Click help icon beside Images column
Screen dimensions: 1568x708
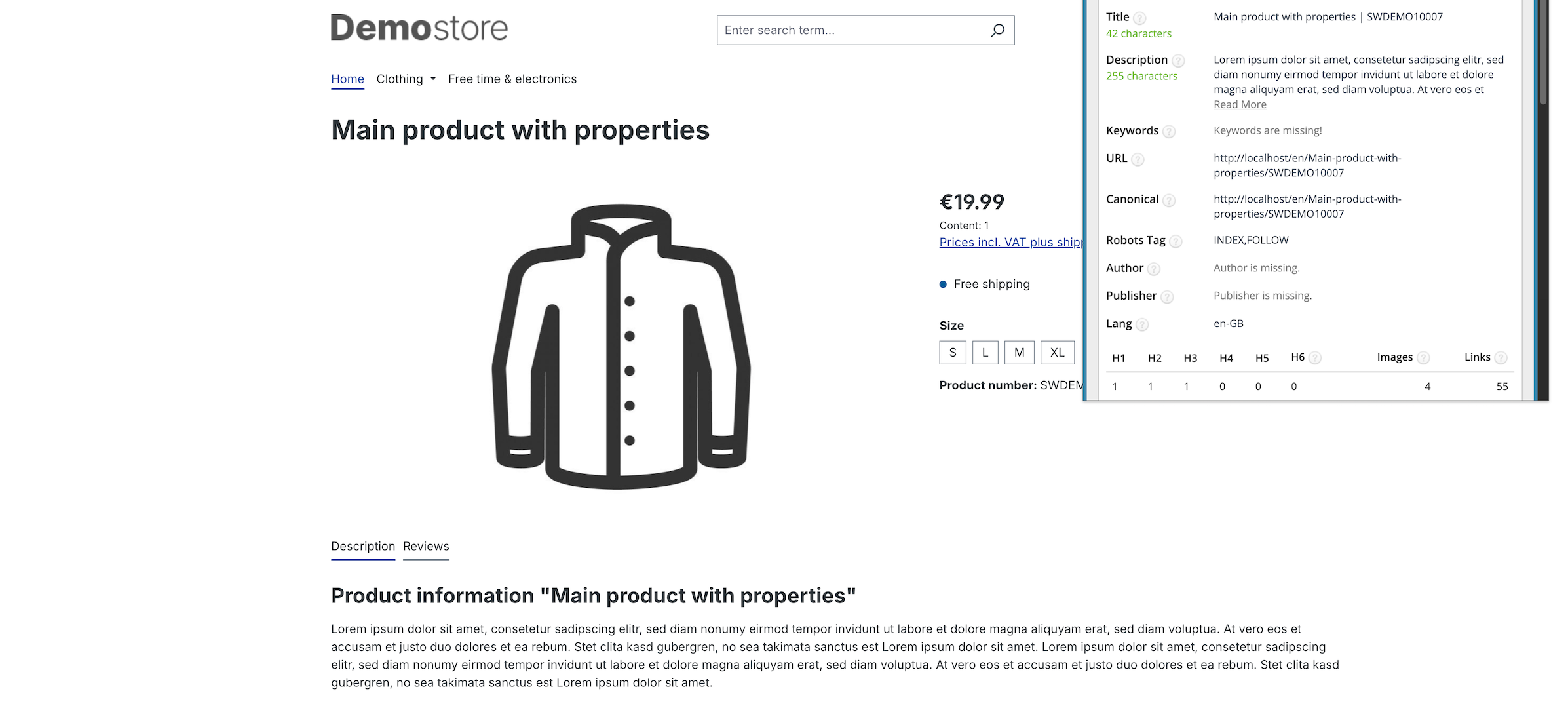tap(1423, 358)
